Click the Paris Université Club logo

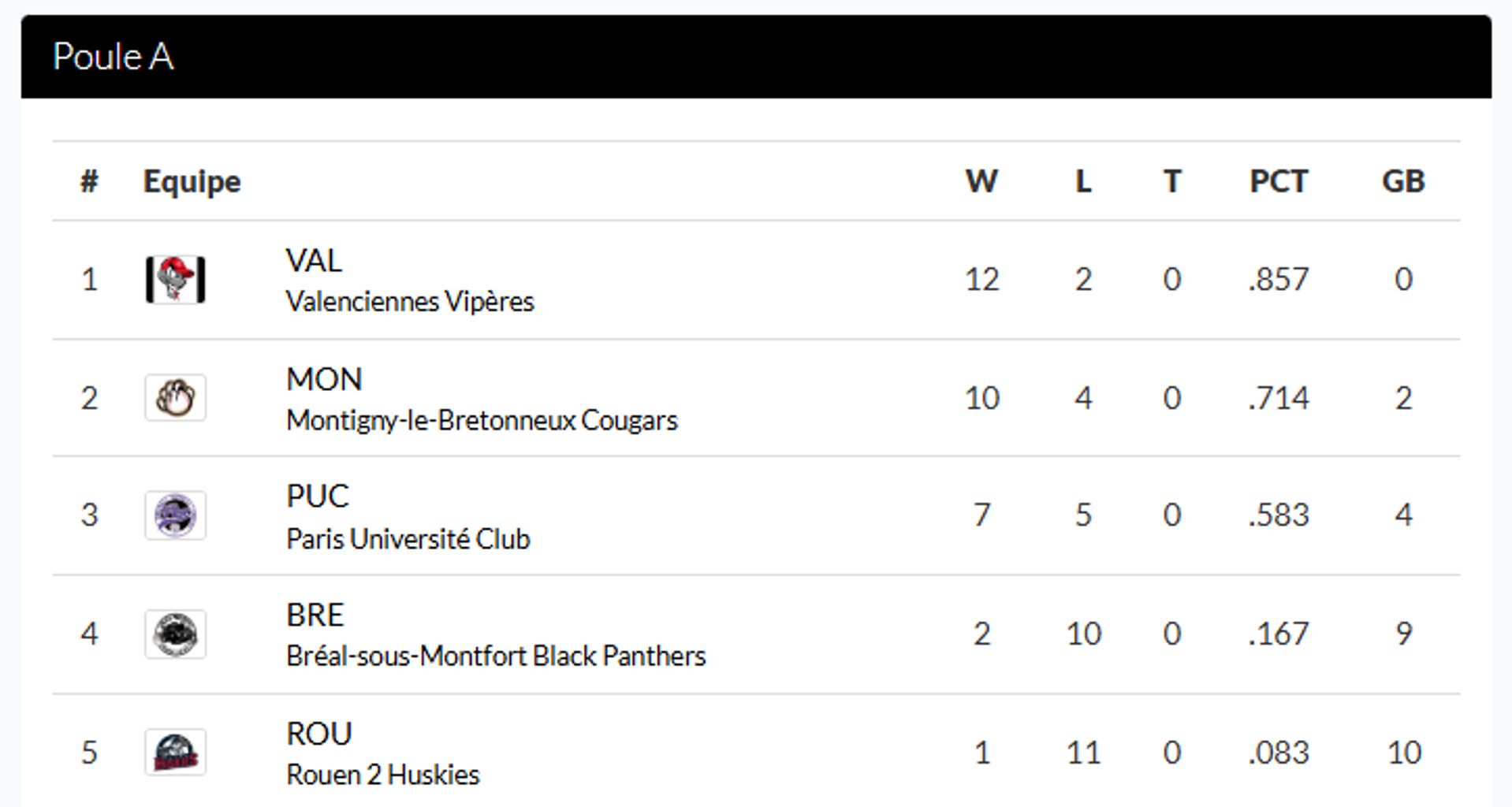pyautogui.click(x=175, y=515)
